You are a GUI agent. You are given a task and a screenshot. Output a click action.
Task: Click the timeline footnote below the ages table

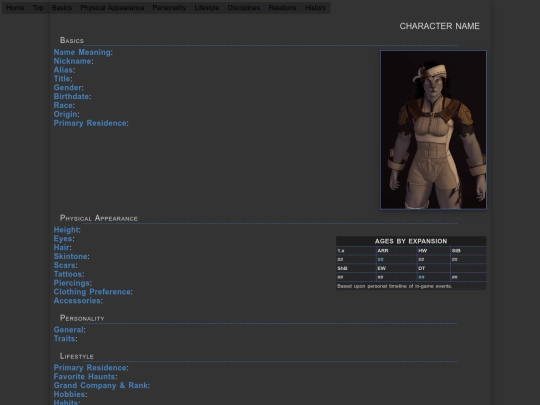[x=394, y=286]
